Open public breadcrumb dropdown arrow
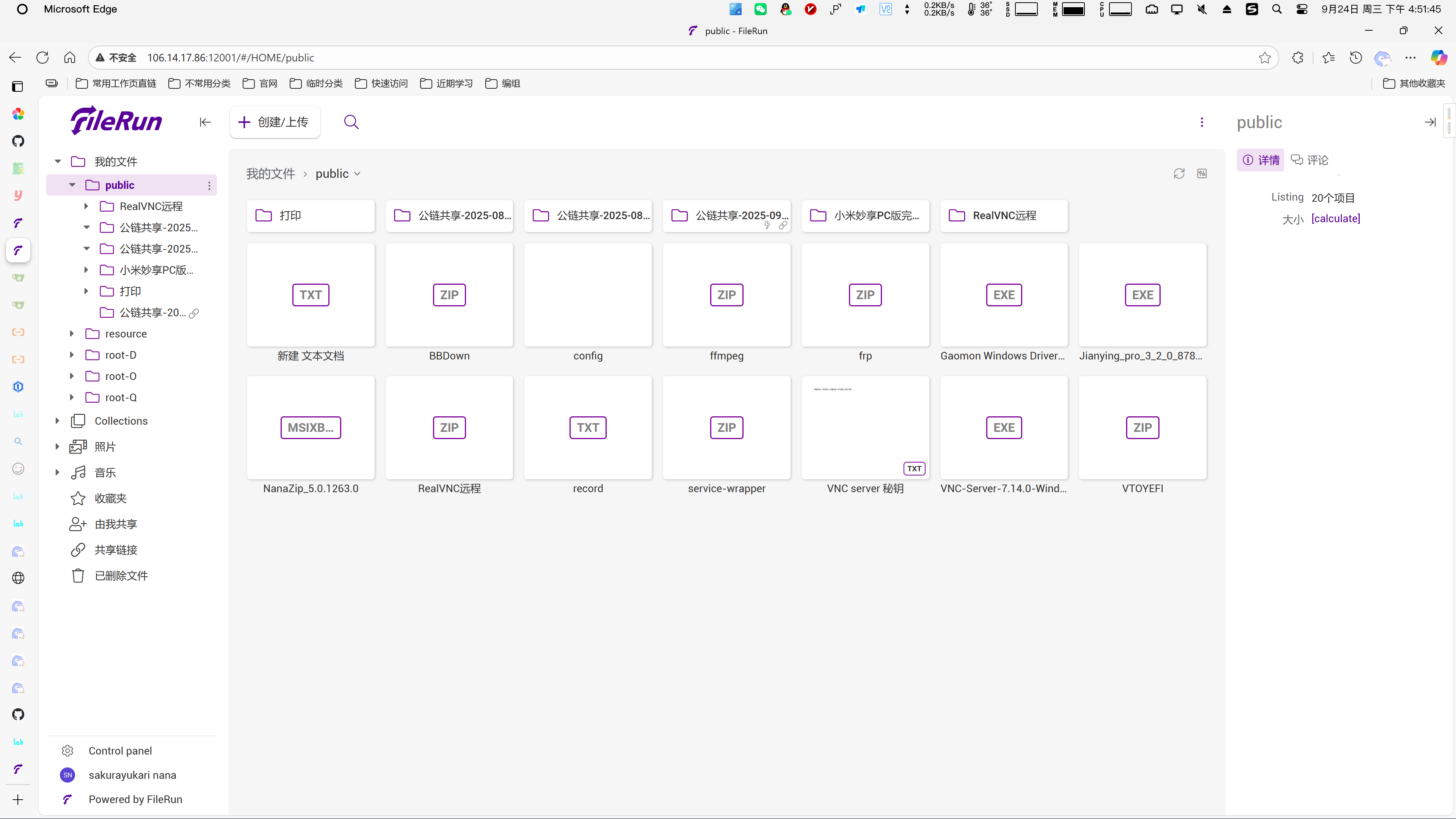The width and height of the screenshot is (1456, 819). click(x=357, y=174)
